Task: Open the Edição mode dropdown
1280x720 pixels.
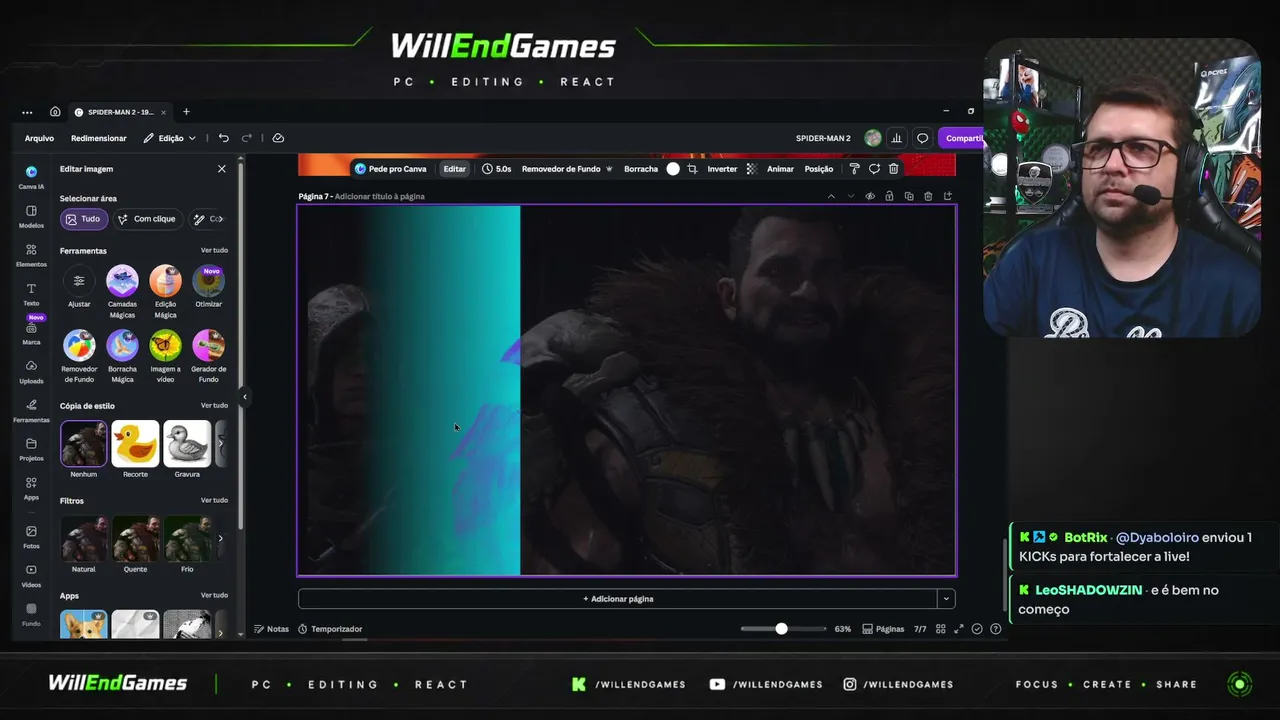Action: (169, 138)
